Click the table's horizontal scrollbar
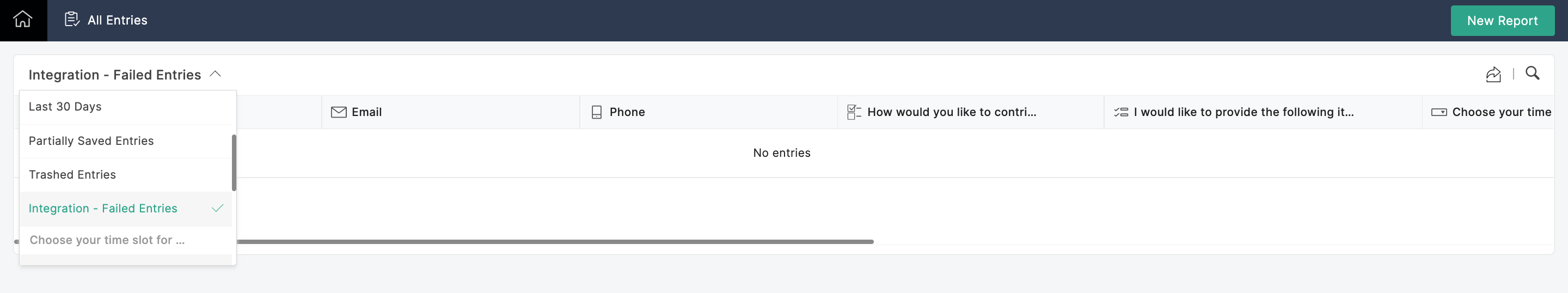The width and height of the screenshot is (1568, 293). (548, 242)
